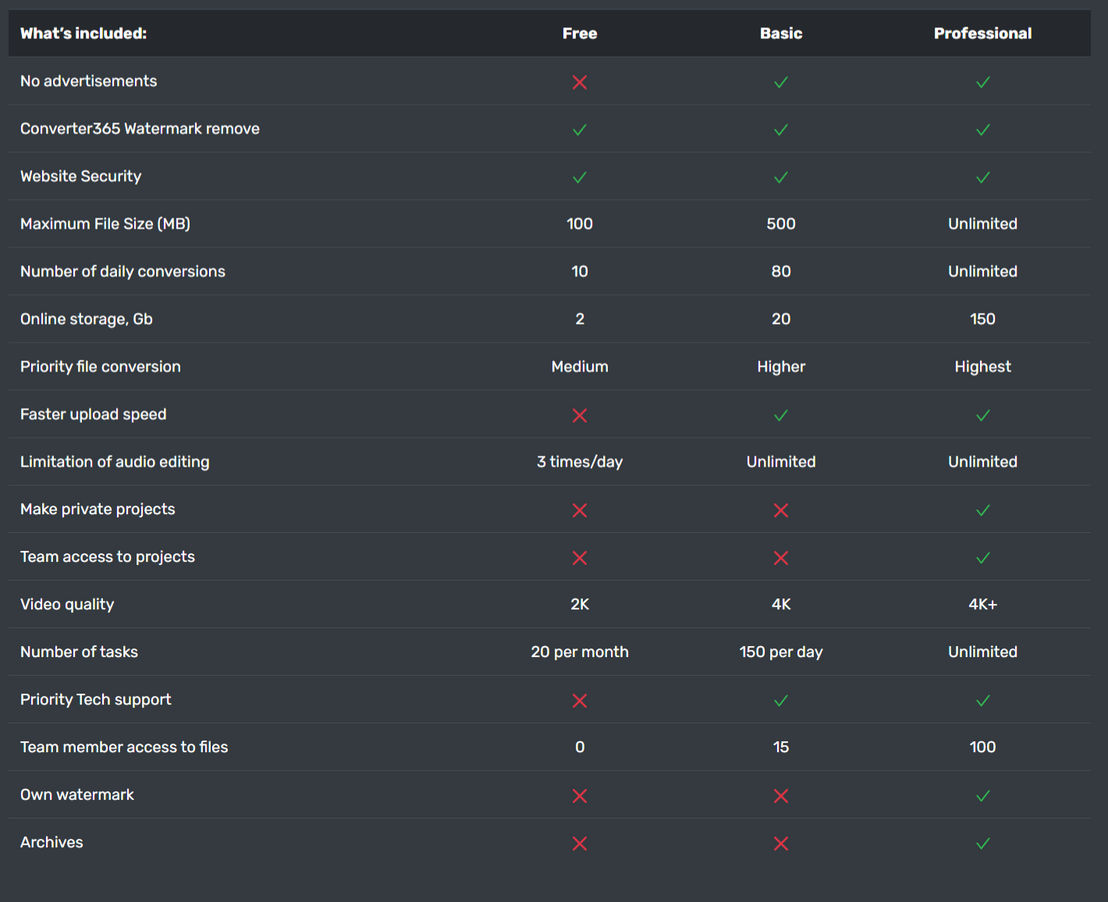Click the Team member access value 0
1108x902 pixels.
tap(579, 747)
